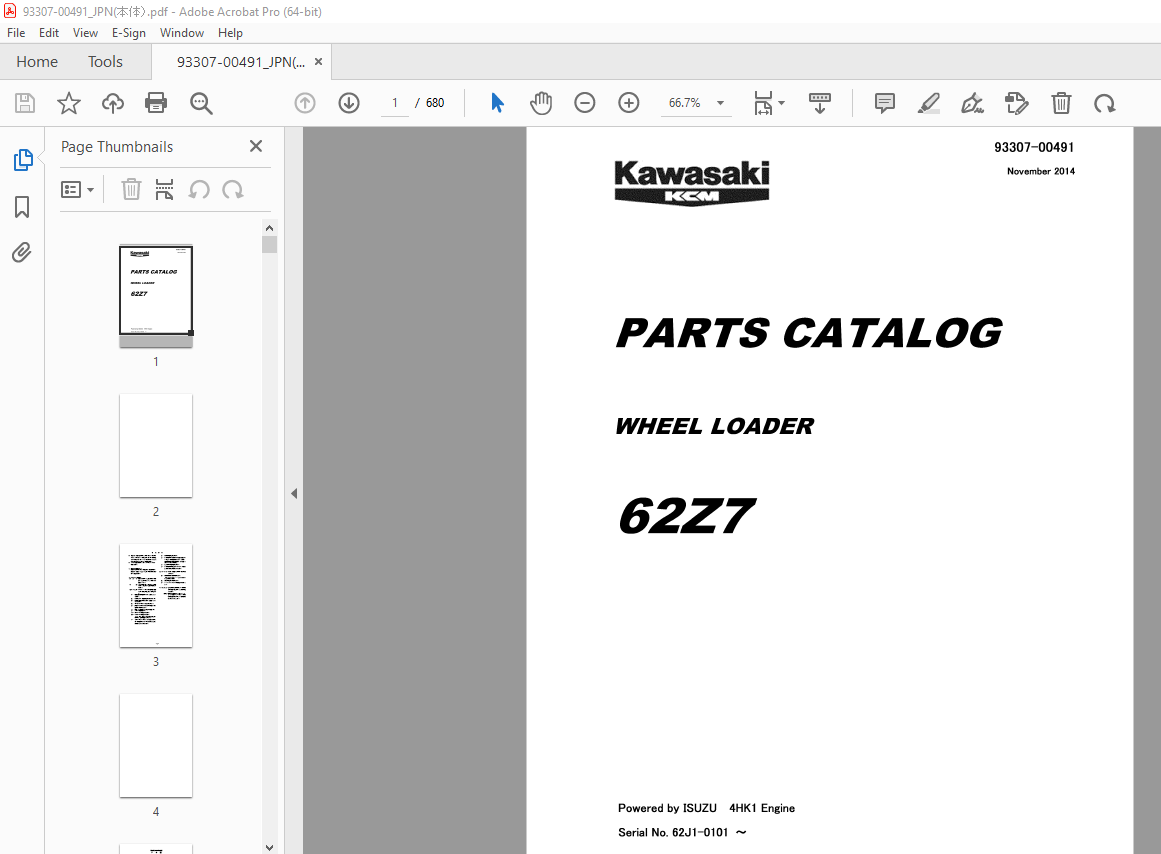Viewport: 1161px width, 854px height.
Task: Print the document with printer icon
Action: (x=156, y=103)
